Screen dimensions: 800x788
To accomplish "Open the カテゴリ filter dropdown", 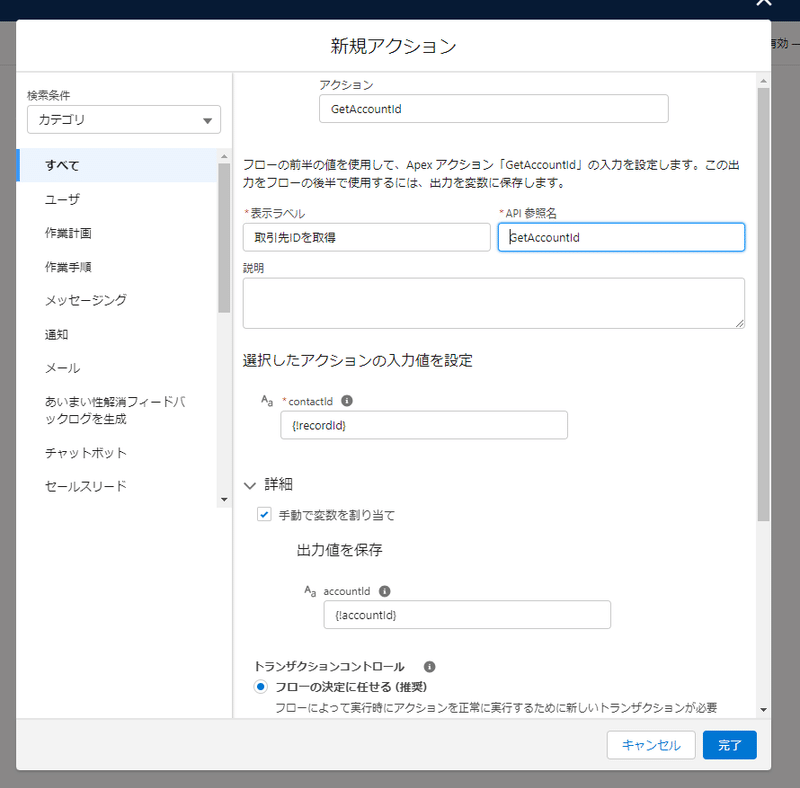I will coord(123,118).
